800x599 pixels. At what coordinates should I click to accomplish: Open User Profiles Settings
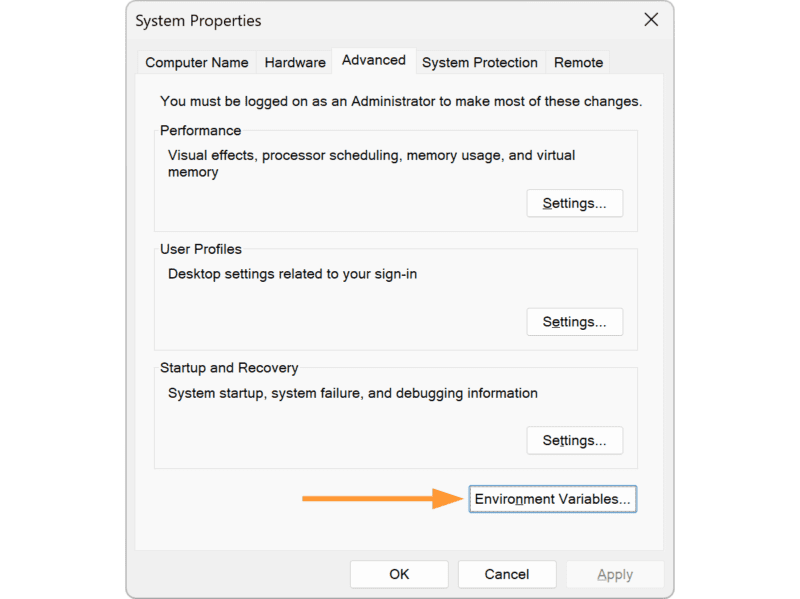(x=574, y=322)
